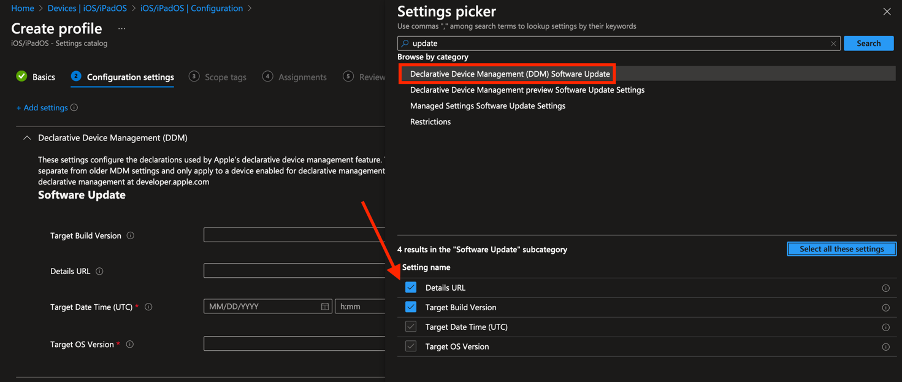
Task: Click the MM/DD/YYYY date input
Action: coord(267,307)
